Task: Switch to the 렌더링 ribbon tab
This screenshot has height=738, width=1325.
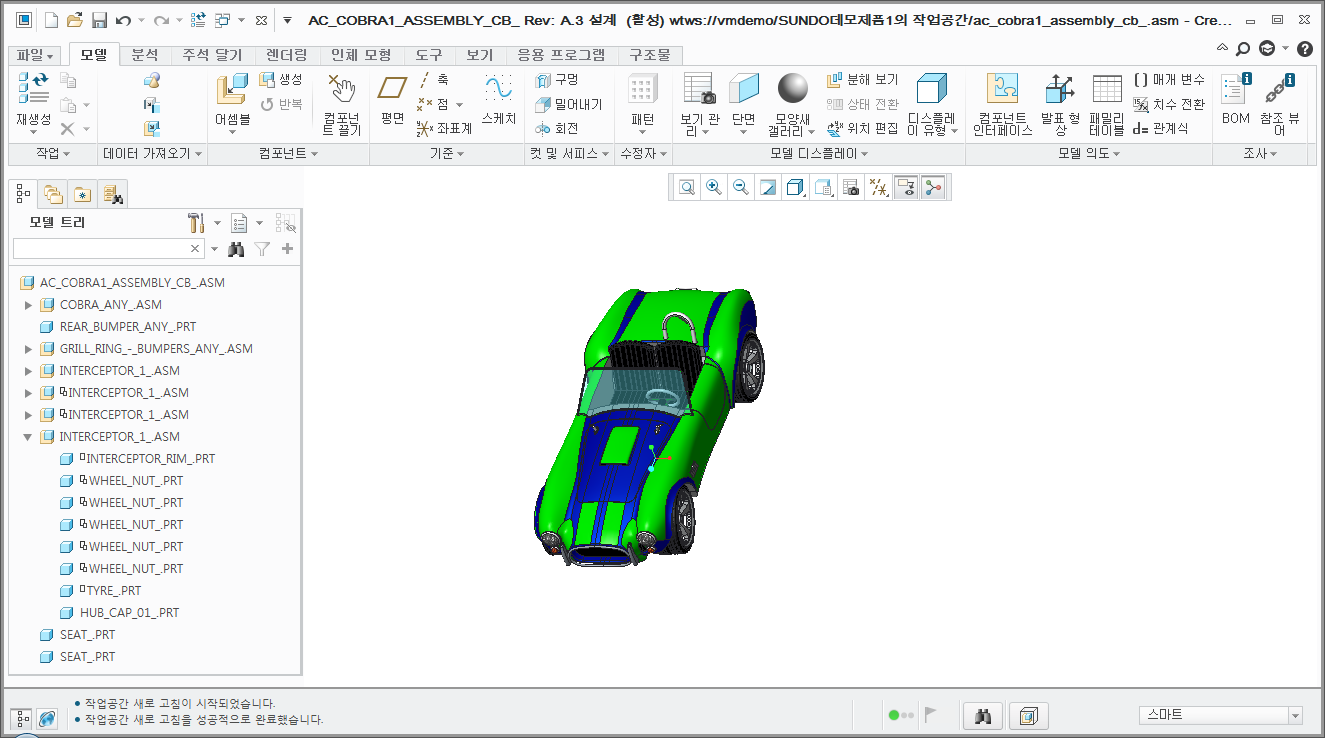Action: (x=285, y=55)
